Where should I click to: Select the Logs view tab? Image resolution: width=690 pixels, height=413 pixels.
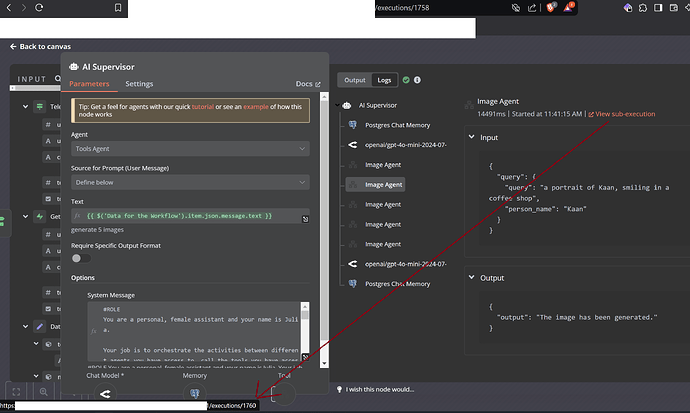(x=384, y=80)
